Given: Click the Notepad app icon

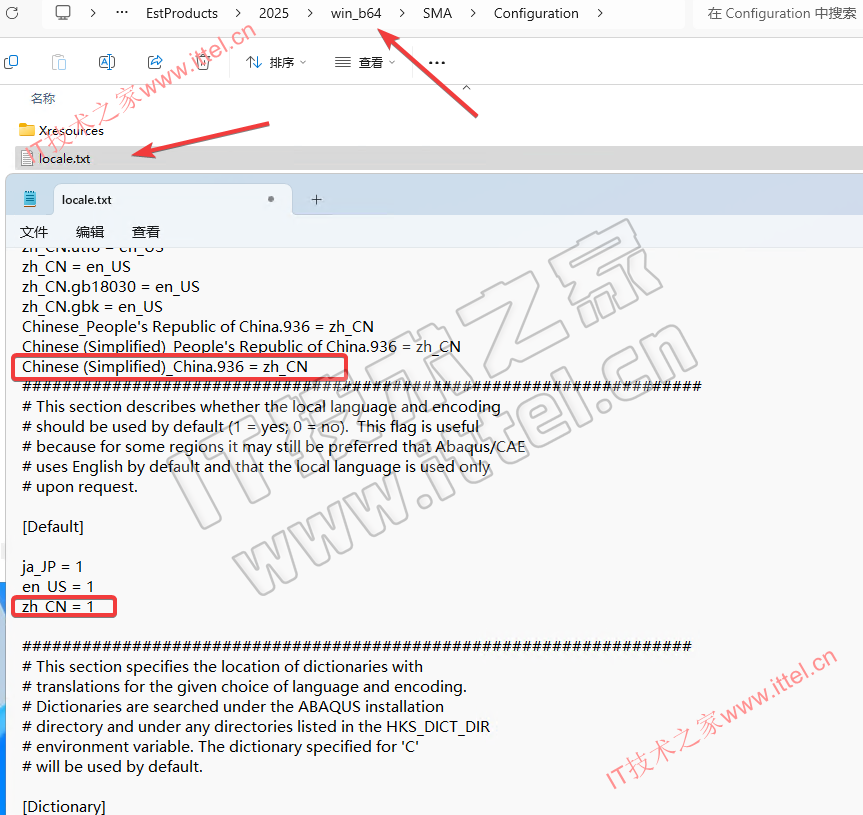Looking at the screenshot, I should [30, 199].
